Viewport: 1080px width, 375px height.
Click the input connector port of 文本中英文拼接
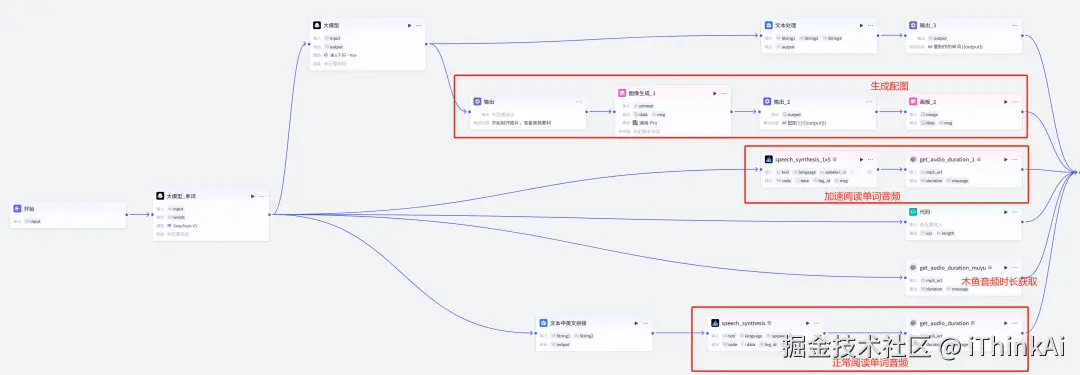click(536, 334)
